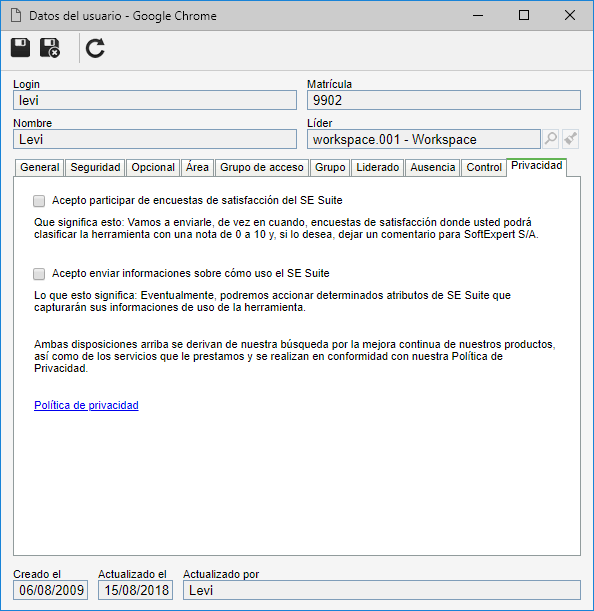Image resolution: width=594 pixels, height=611 pixels.
Task: Minimize the Datos del usuario window
Action: pos(478,16)
